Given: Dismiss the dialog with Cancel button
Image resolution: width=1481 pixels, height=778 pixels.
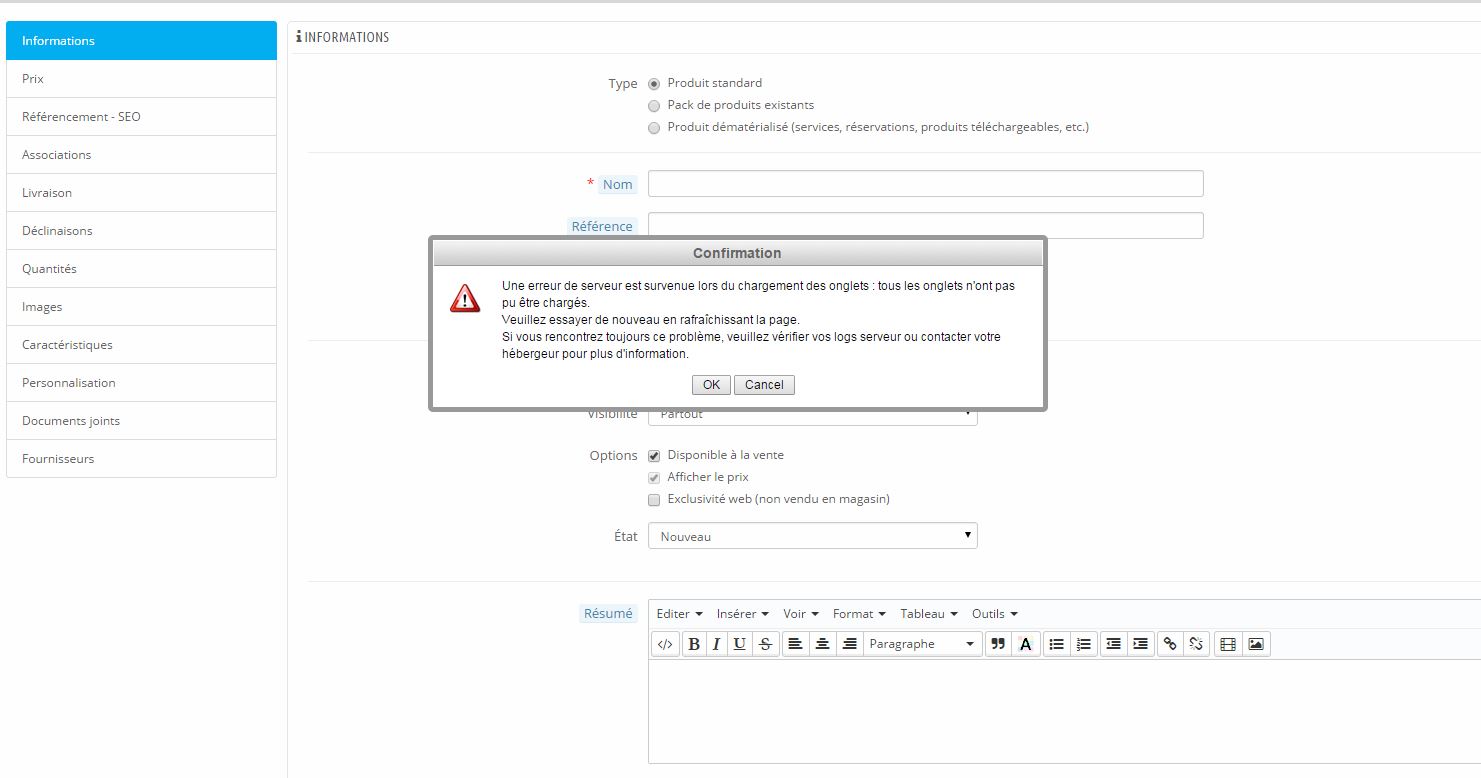Looking at the screenshot, I should point(764,385).
